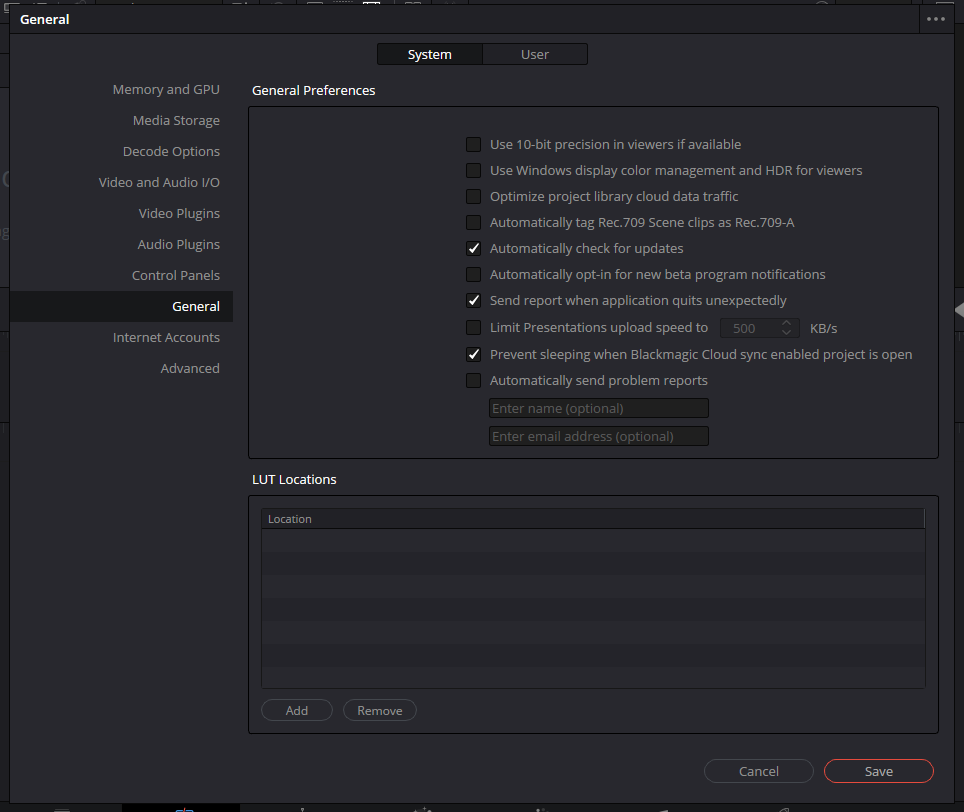Viewport: 964px width, 812px height.
Task: Open Video and Audio I/O settings
Action: tap(159, 182)
